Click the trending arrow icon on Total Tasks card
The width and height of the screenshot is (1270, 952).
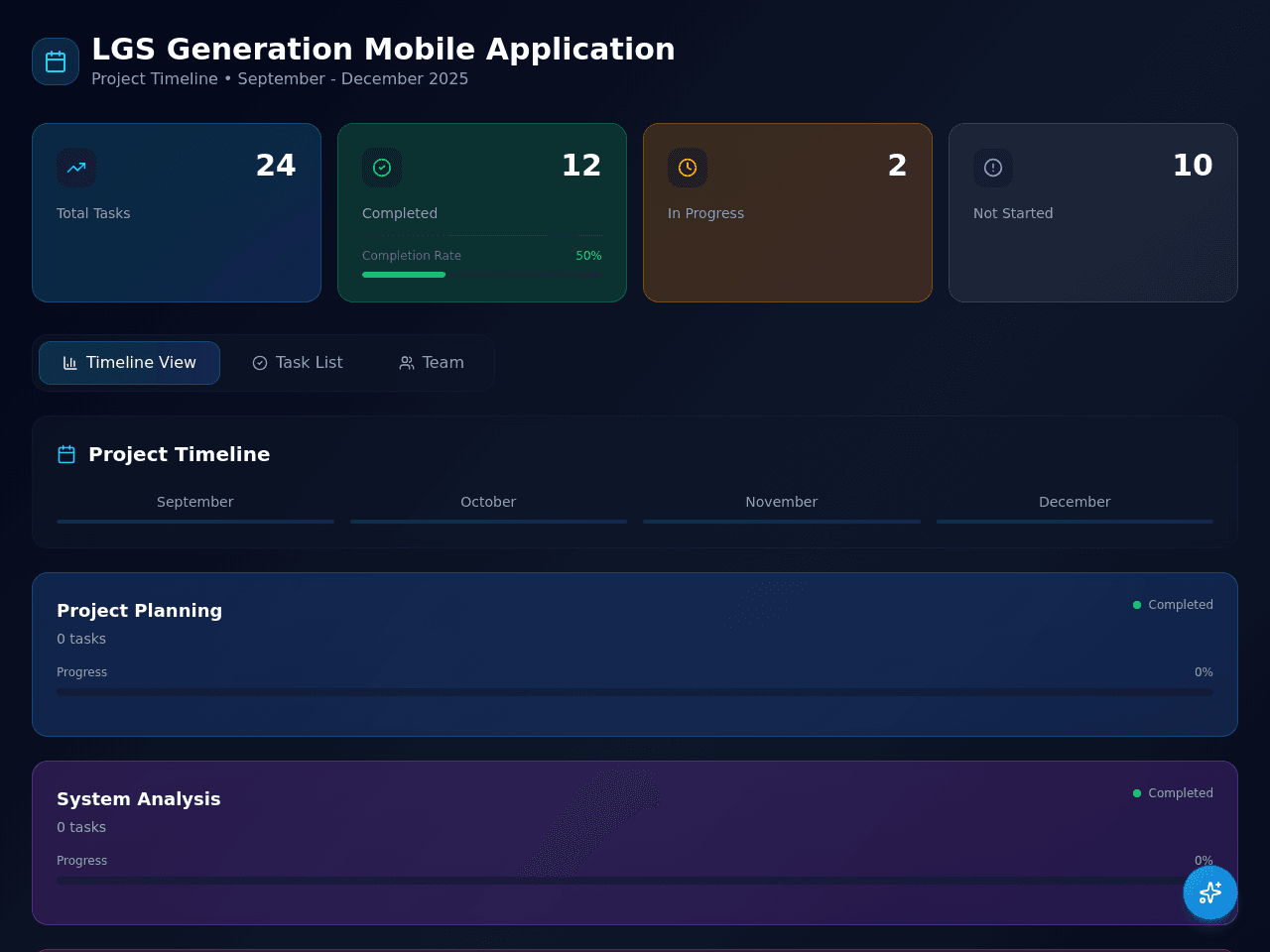pos(76,168)
